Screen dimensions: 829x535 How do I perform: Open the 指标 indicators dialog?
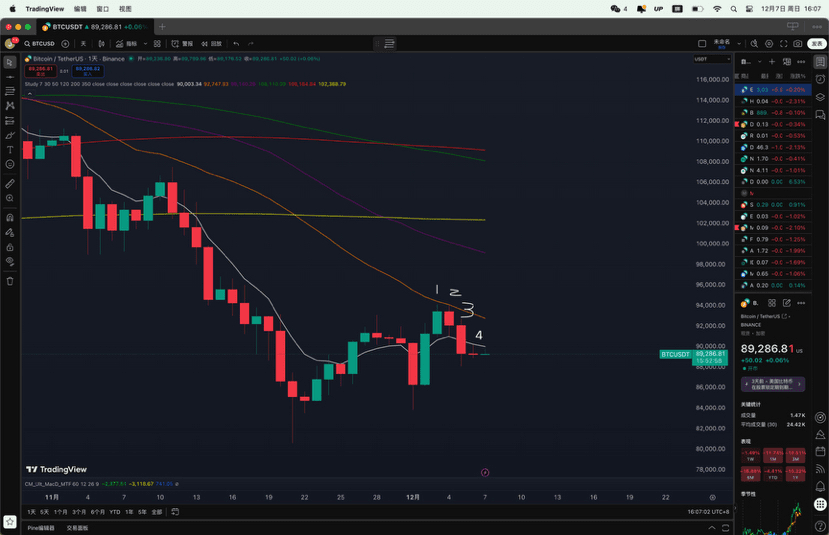(x=126, y=44)
